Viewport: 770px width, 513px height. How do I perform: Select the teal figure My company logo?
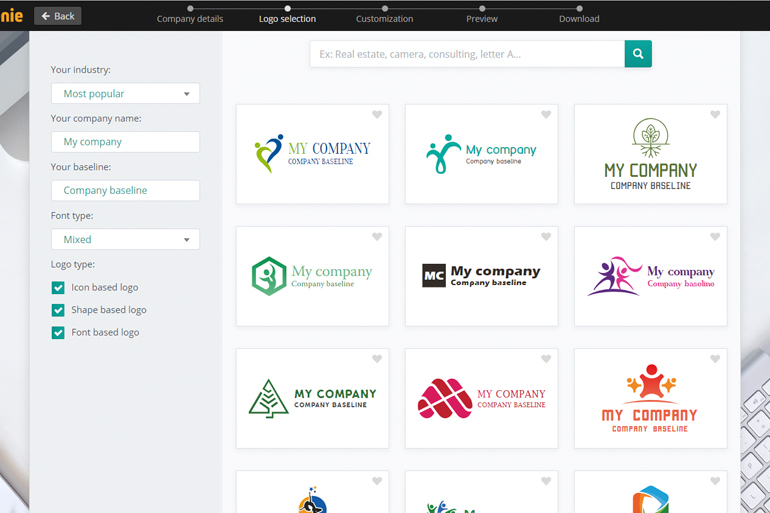(481, 154)
